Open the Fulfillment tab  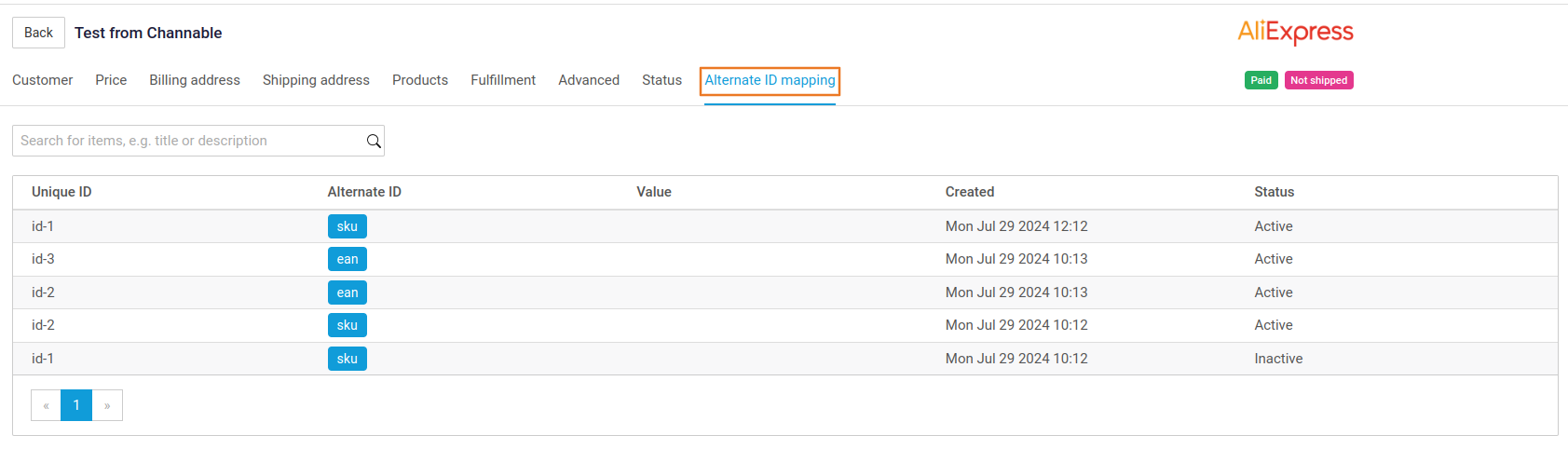pyautogui.click(x=503, y=80)
